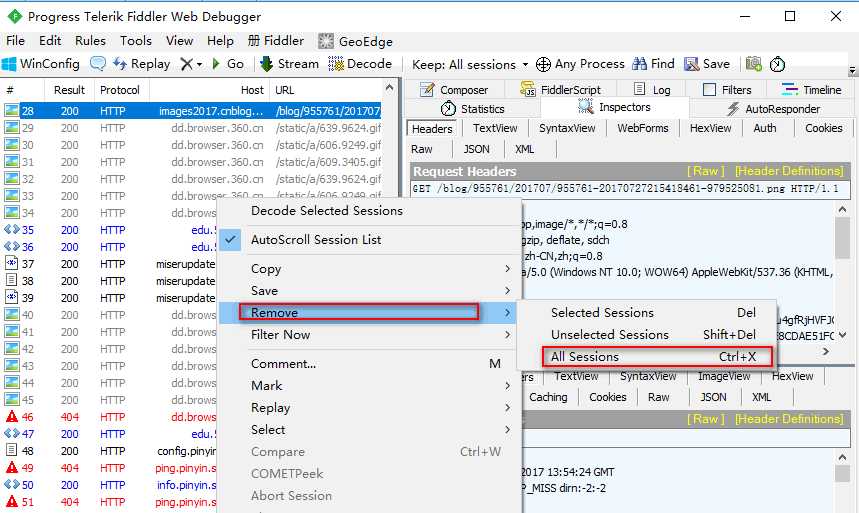The height and width of the screenshot is (513, 859).
Task: Expand the Filter Now submenu
Action: 370,335
